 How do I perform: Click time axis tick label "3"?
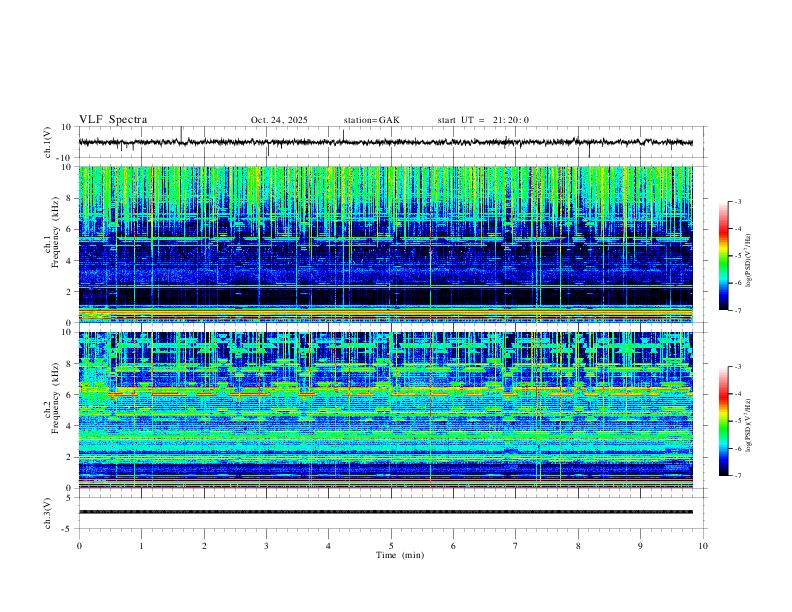pos(266,546)
